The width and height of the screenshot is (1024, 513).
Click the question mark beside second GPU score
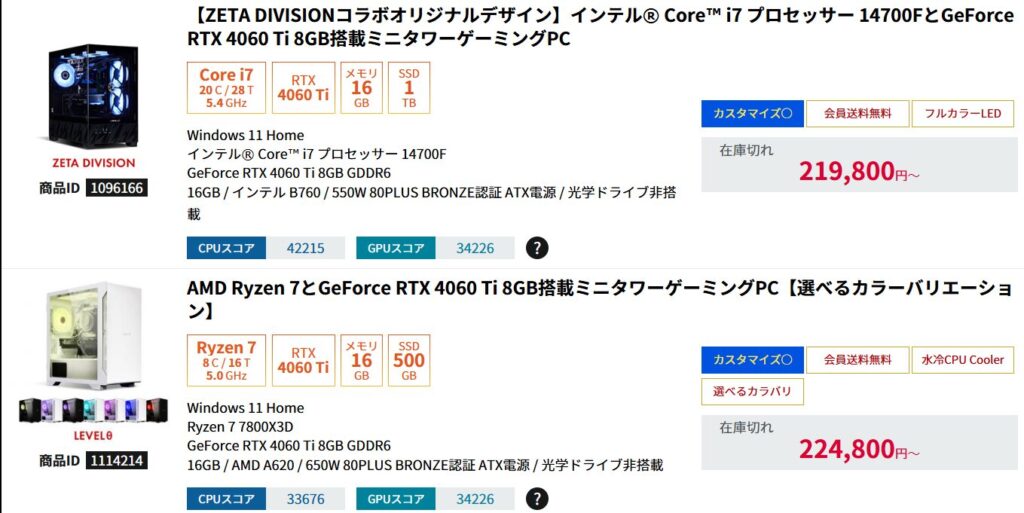coord(538,498)
